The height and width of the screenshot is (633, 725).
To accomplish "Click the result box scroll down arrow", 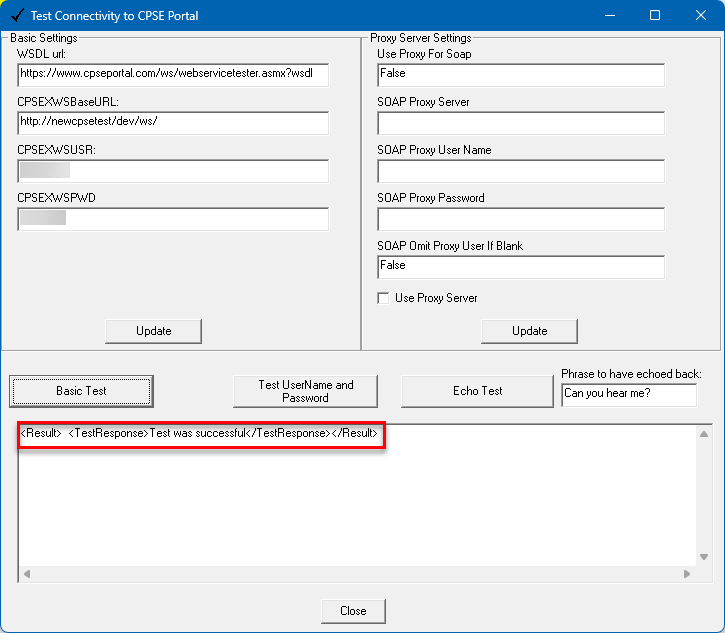I will click(x=704, y=557).
